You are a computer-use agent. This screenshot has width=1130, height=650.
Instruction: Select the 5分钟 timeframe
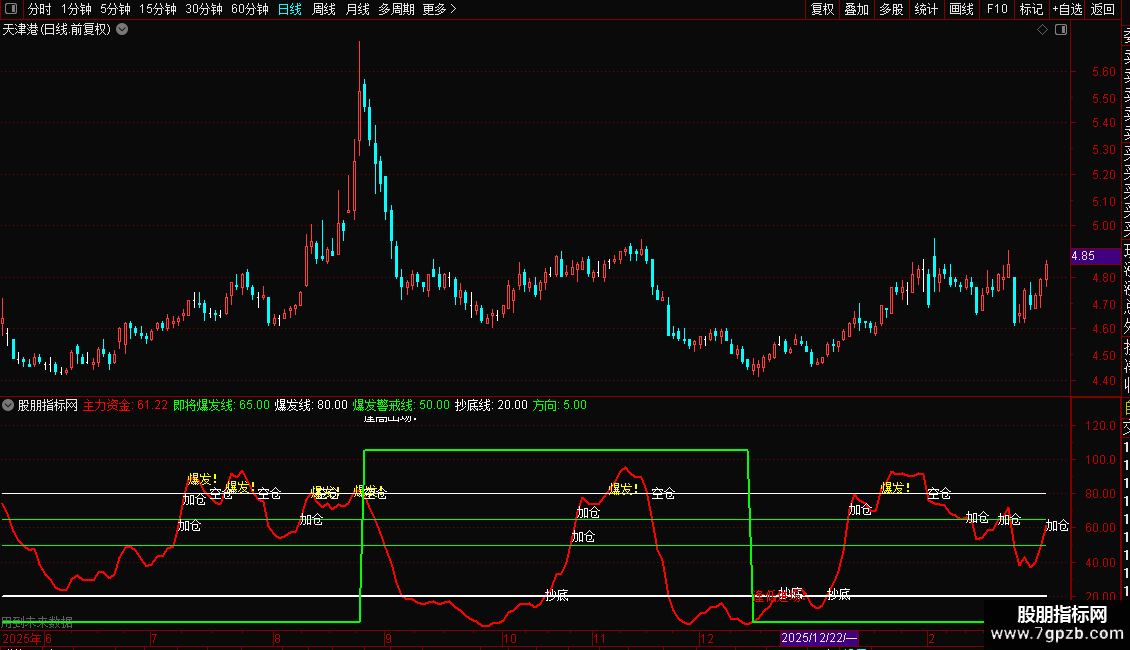pyautogui.click(x=115, y=9)
